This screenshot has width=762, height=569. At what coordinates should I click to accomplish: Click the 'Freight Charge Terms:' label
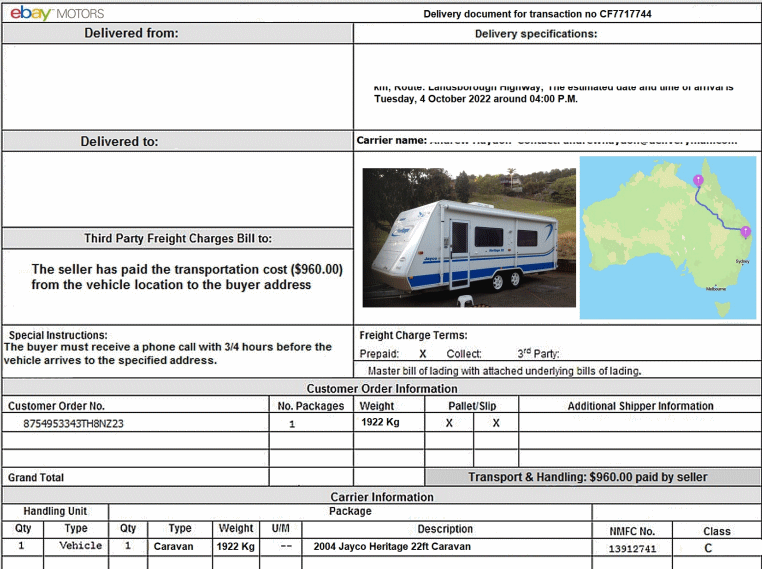coord(414,335)
